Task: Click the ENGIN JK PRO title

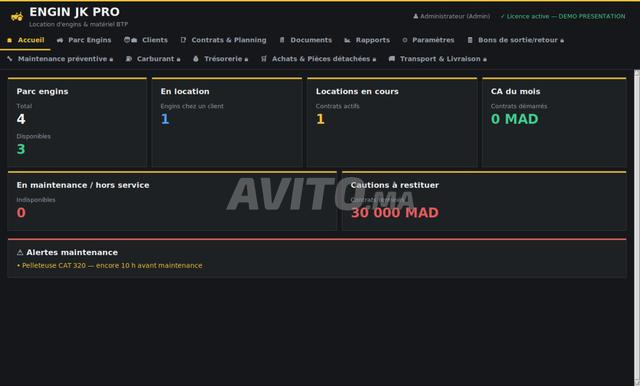Action: tap(74, 12)
